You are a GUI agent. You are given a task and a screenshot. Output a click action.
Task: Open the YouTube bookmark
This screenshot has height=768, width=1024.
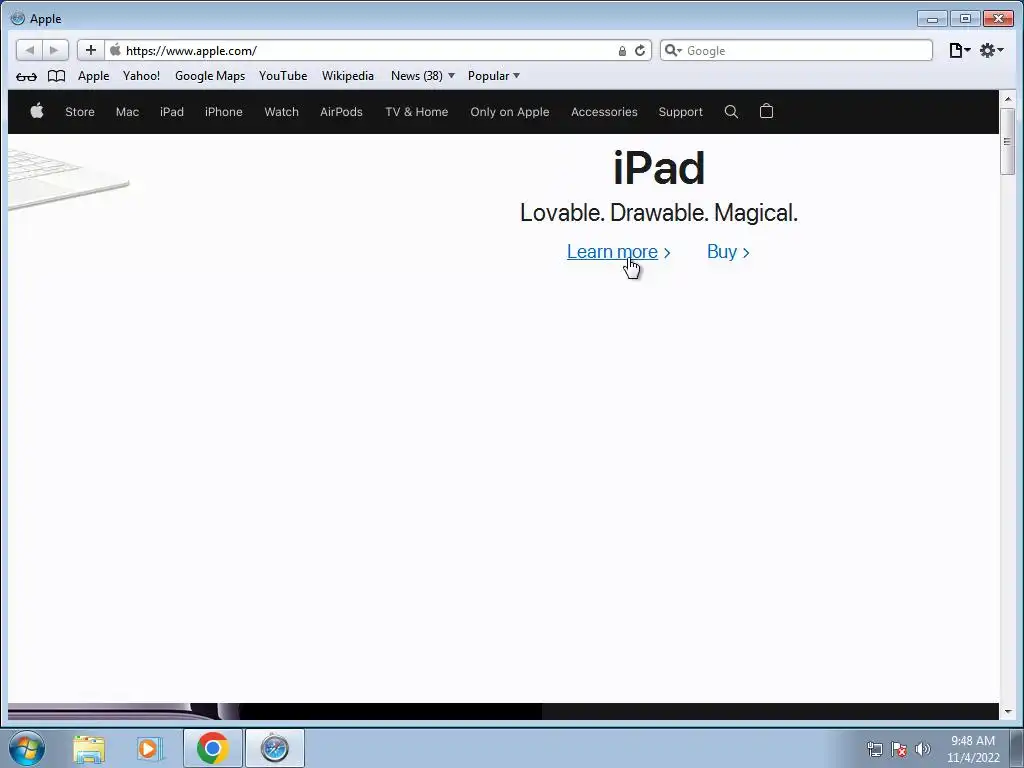(x=283, y=76)
